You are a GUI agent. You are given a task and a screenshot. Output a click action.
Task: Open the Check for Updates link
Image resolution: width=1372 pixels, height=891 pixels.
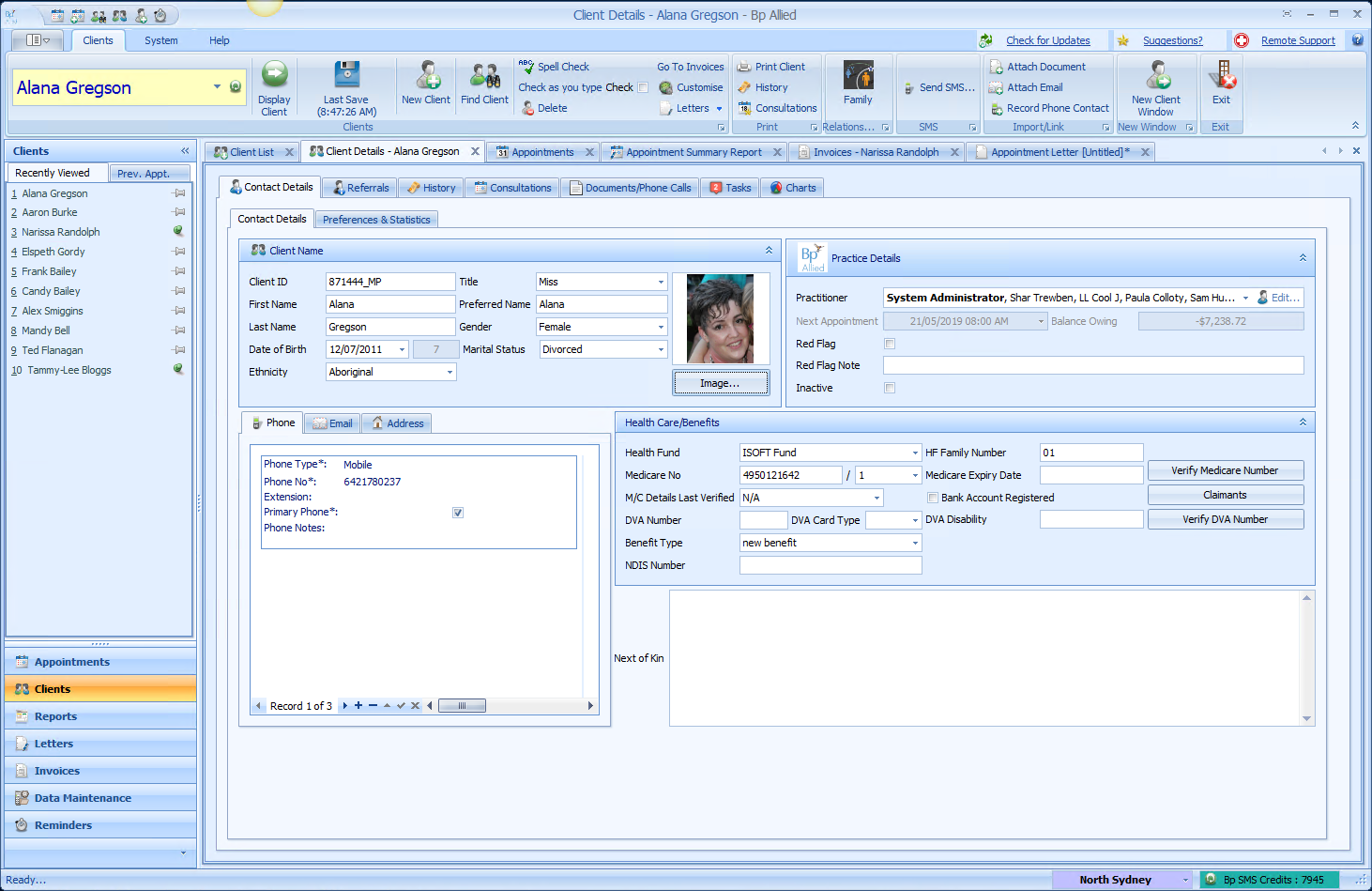[1047, 40]
